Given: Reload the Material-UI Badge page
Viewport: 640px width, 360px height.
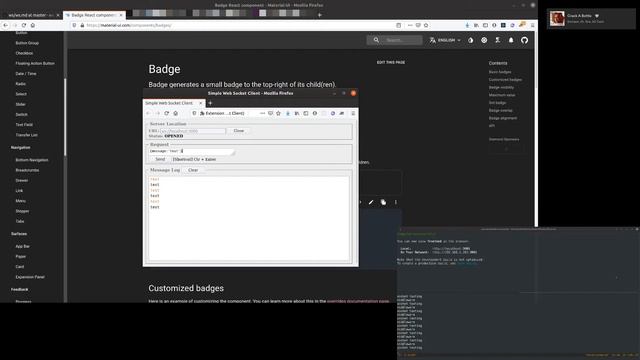Looking at the screenshot, I should click(24, 25).
